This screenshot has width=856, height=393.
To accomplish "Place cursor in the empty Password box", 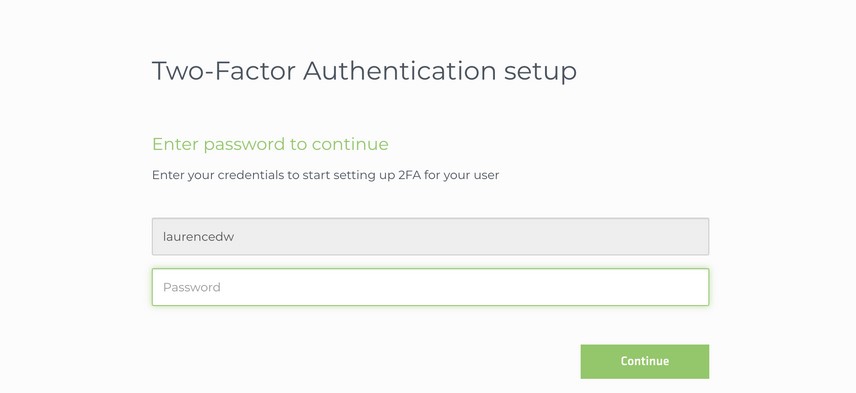I will [x=430, y=287].
